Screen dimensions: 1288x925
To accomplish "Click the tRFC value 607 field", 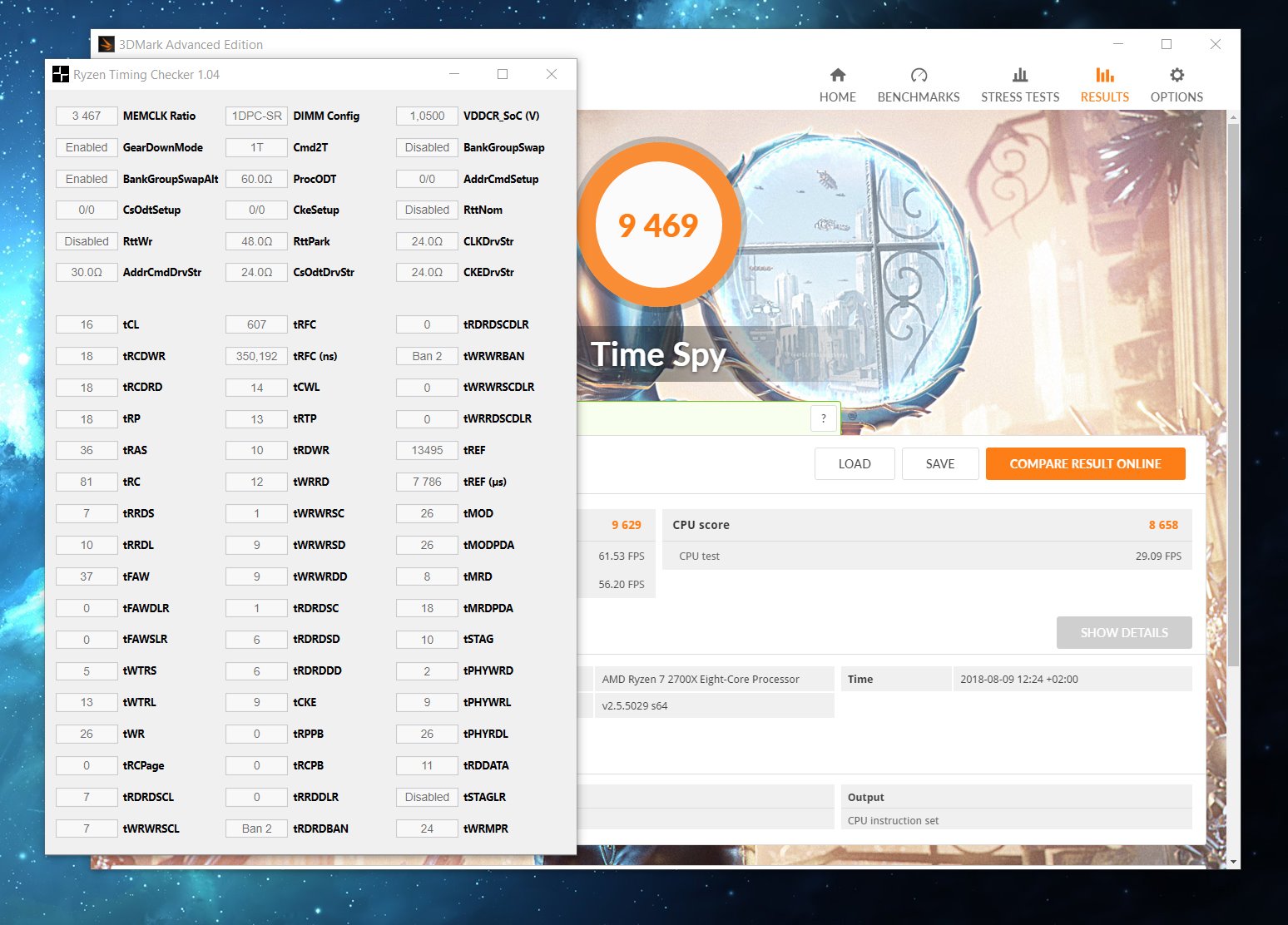I will point(256,324).
